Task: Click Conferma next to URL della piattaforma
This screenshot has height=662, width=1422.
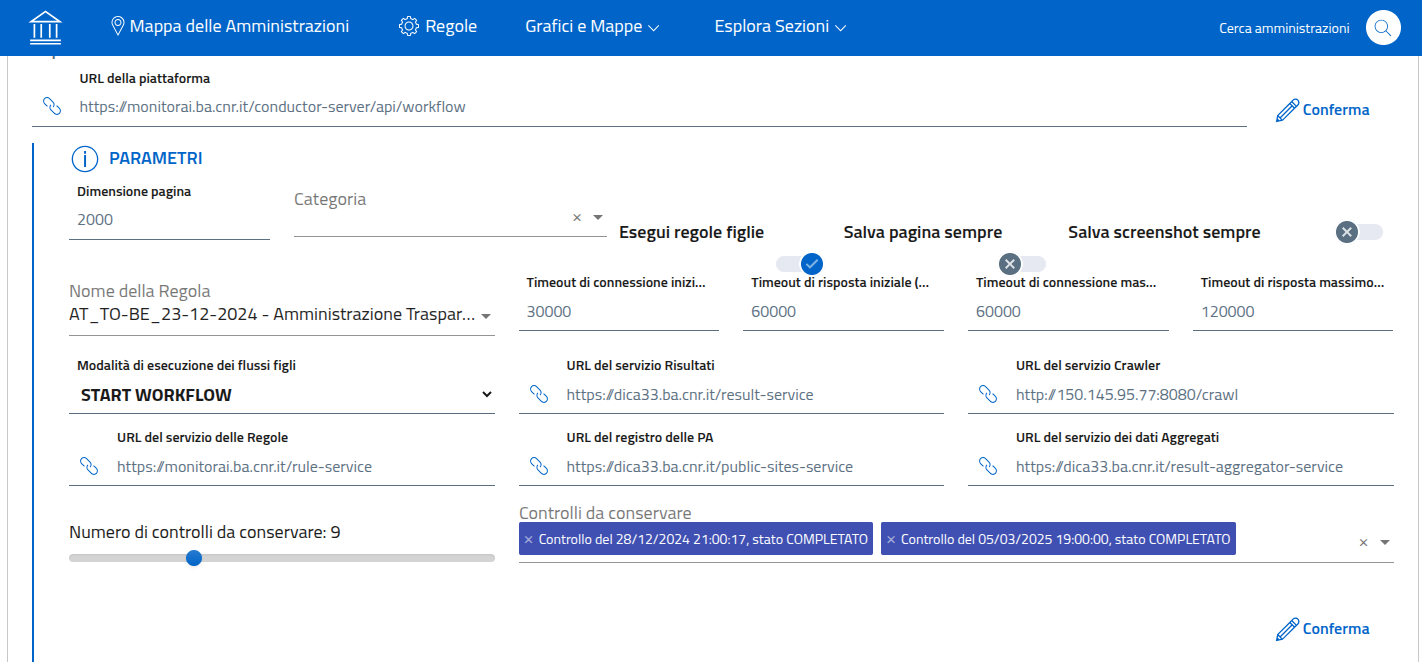Action: (1322, 110)
